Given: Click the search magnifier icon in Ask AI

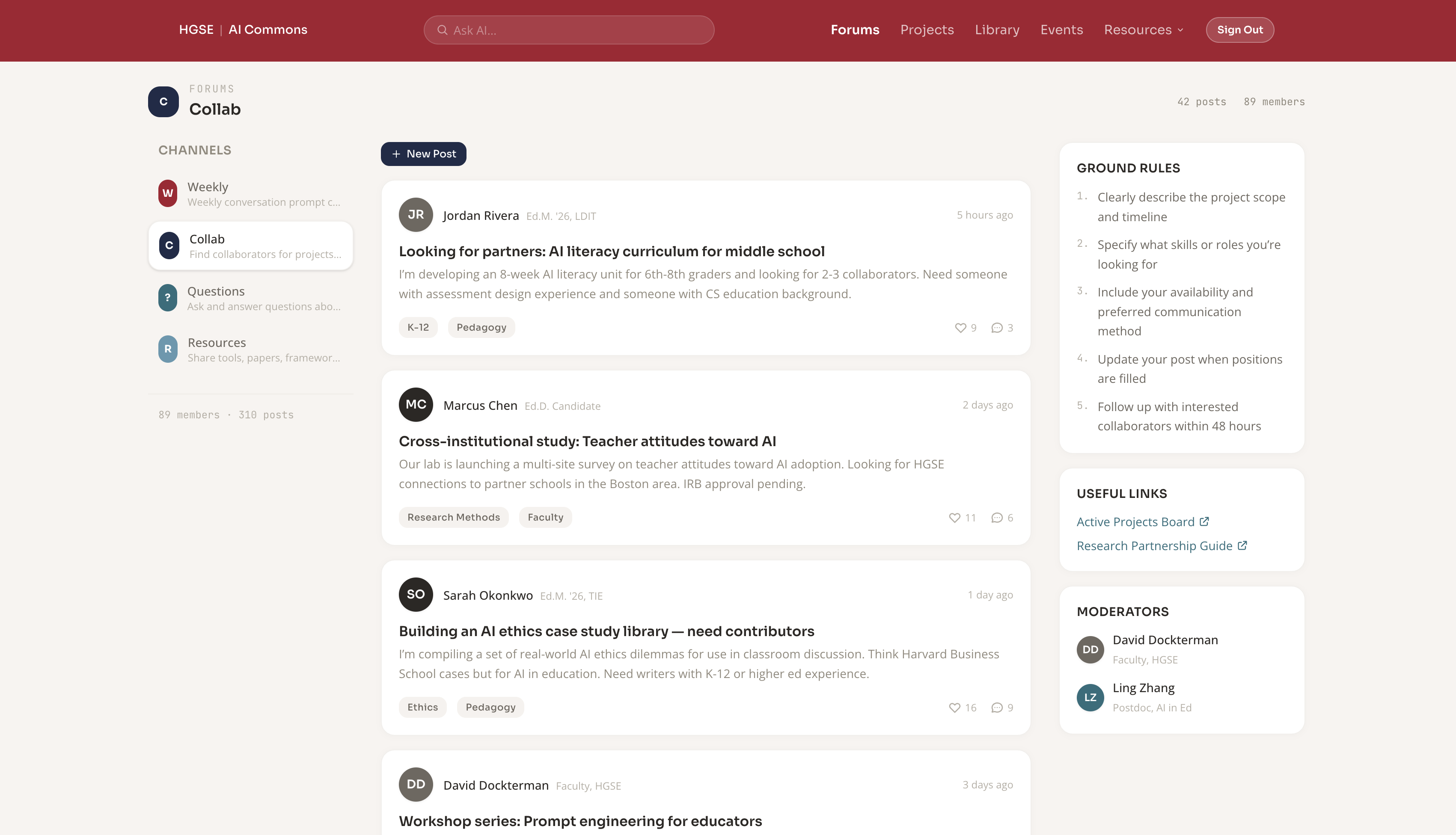Looking at the screenshot, I should point(442,30).
